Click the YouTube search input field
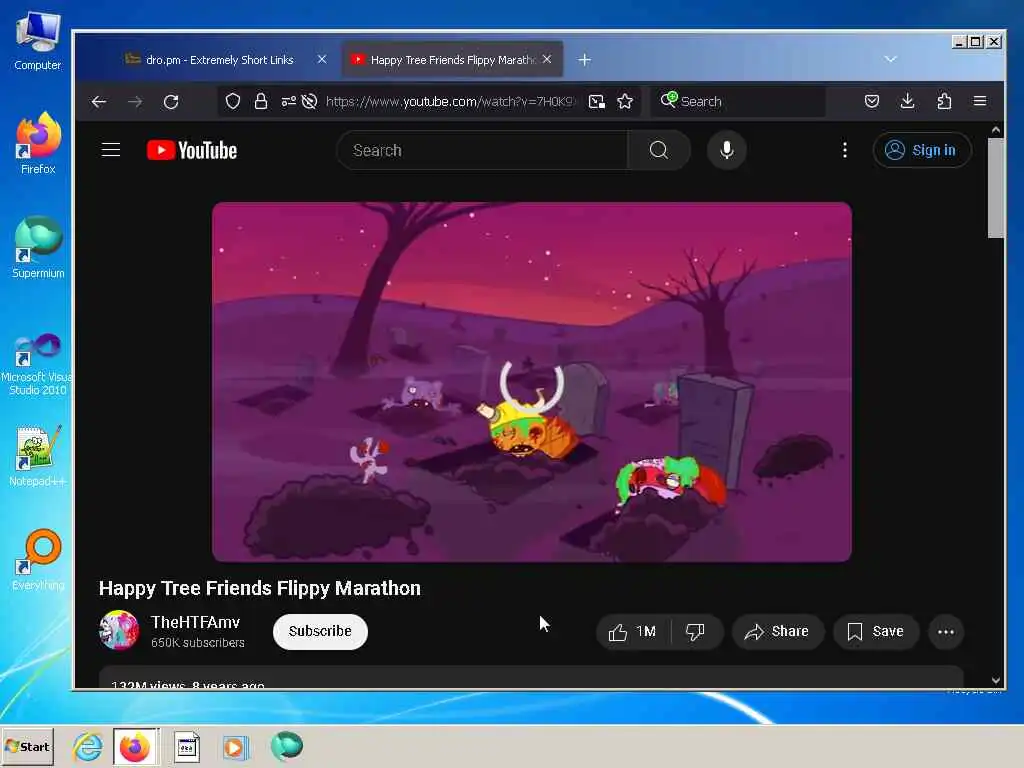 pyautogui.click(x=483, y=150)
